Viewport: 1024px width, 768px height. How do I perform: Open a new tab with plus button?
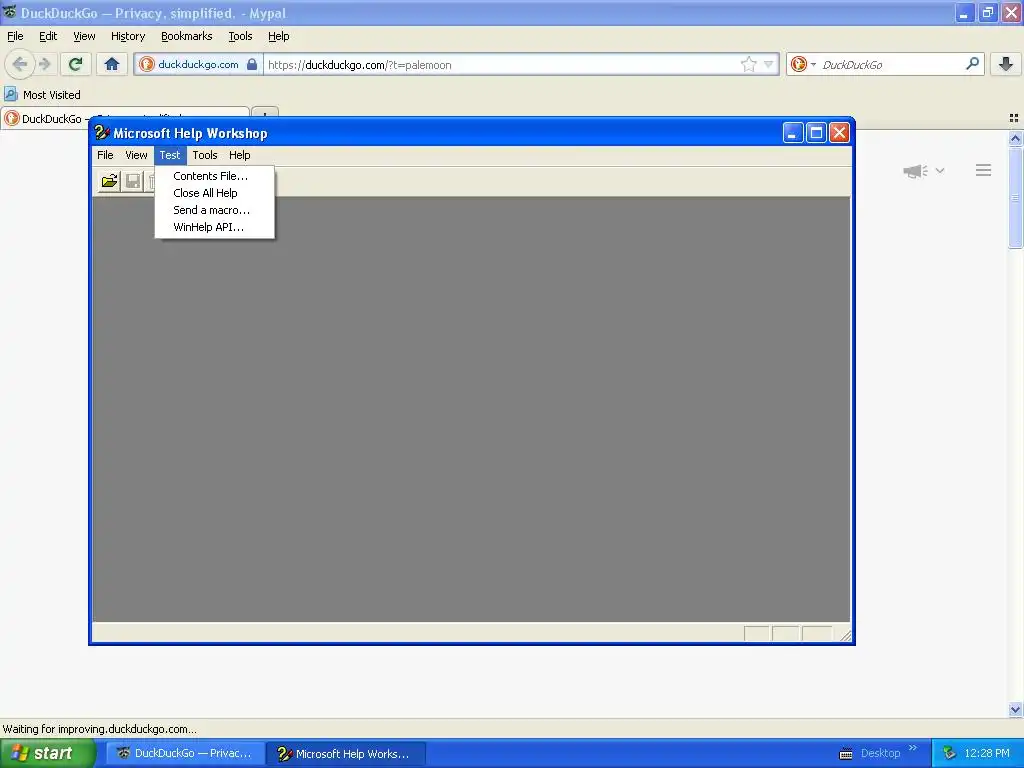point(264,113)
